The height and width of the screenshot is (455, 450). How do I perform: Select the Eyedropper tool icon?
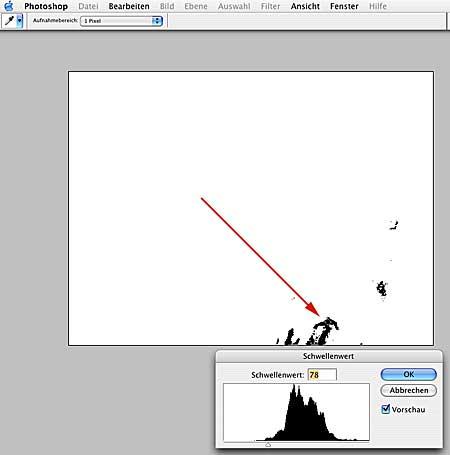click(x=9, y=21)
